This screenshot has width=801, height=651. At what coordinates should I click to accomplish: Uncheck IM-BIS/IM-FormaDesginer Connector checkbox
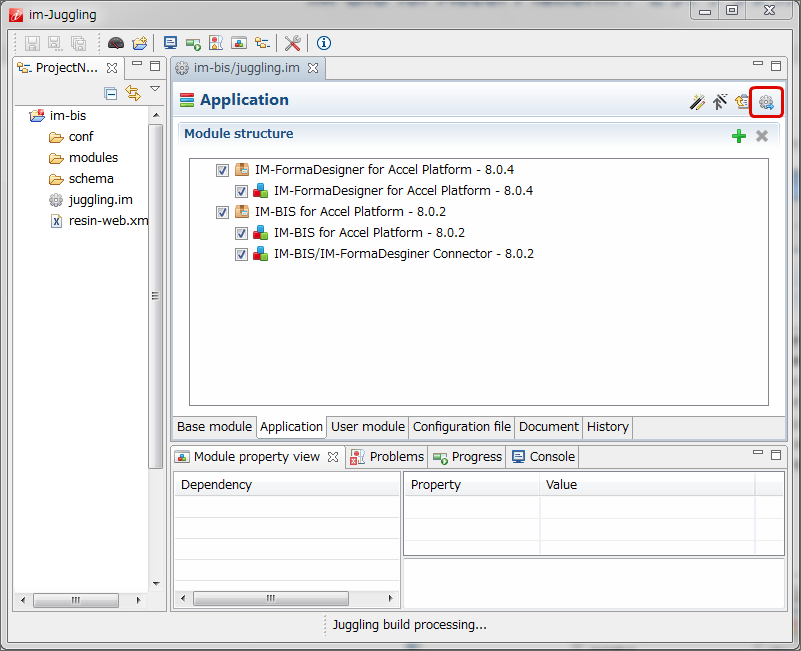[241, 254]
